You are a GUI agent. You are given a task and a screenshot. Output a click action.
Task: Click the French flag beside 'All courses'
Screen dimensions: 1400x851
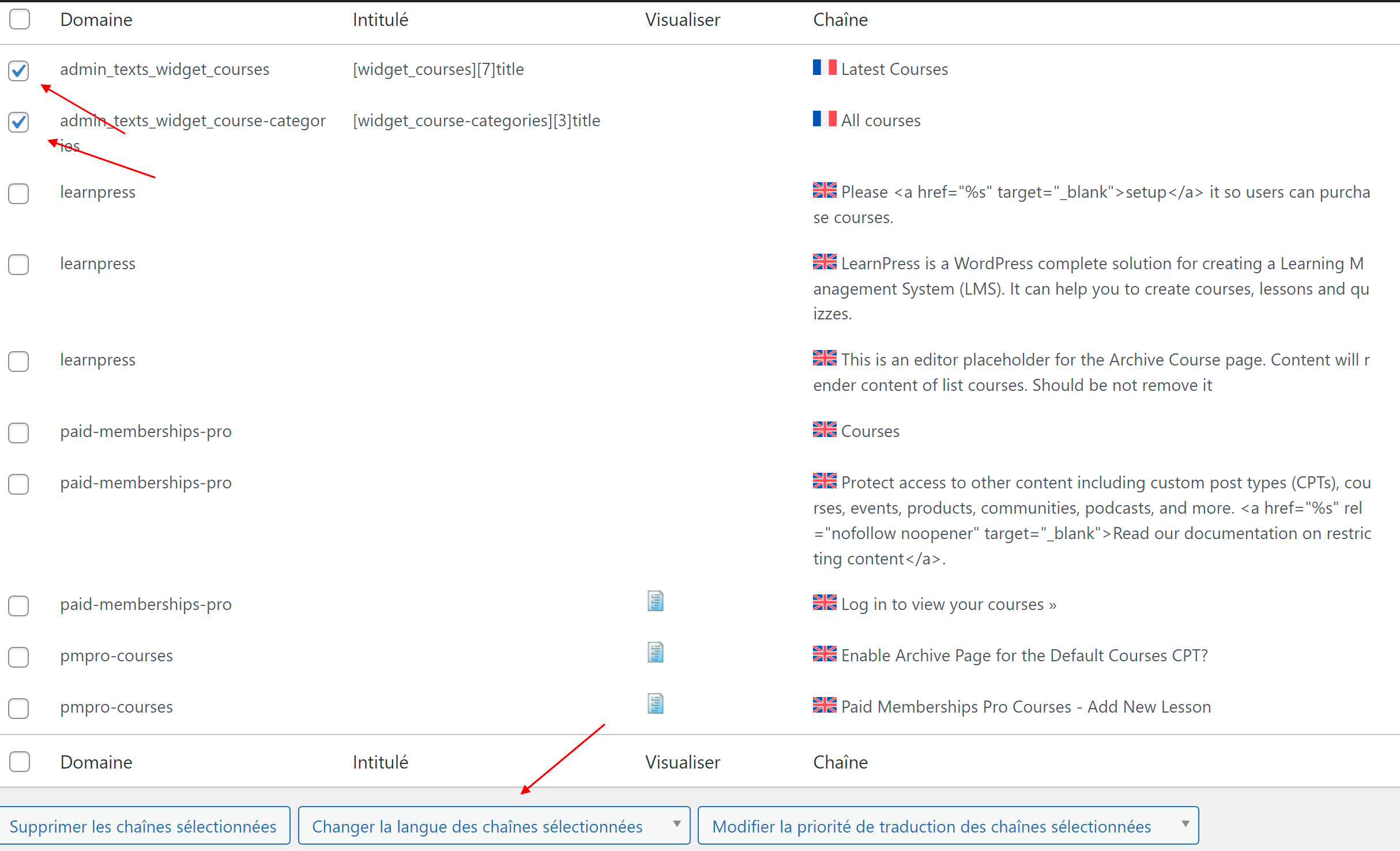(x=825, y=119)
